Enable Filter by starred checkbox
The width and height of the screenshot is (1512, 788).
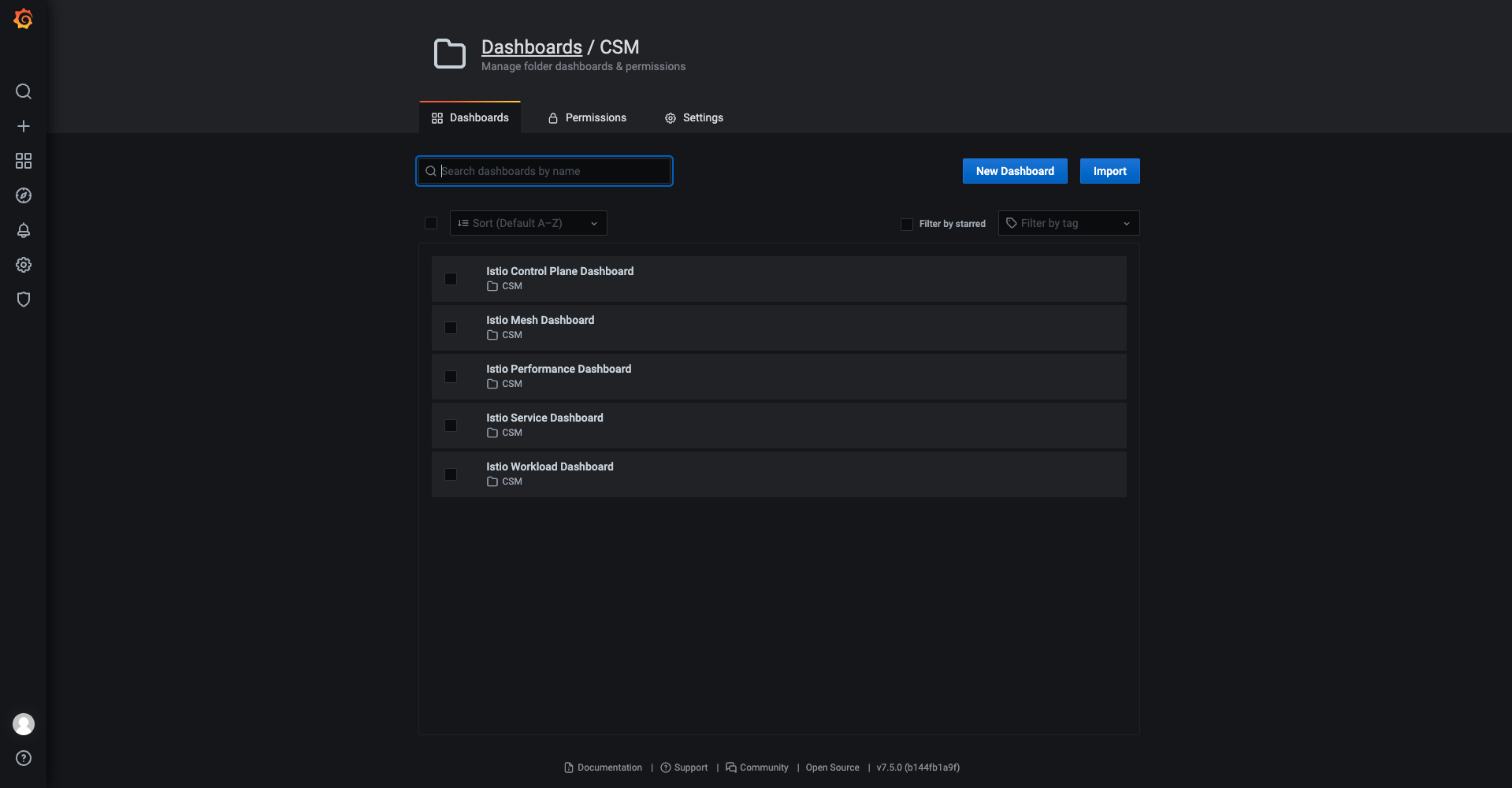907,224
